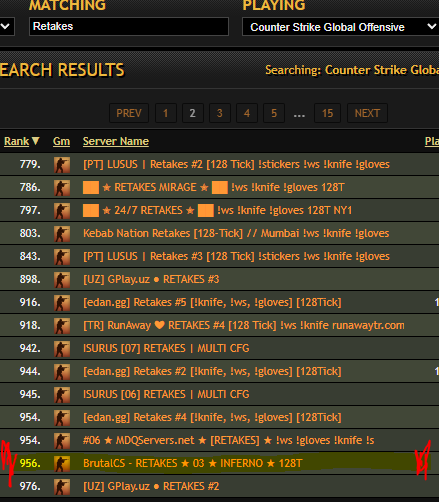Click rank number 945.
439x502 pixels.
pos(30,394)
